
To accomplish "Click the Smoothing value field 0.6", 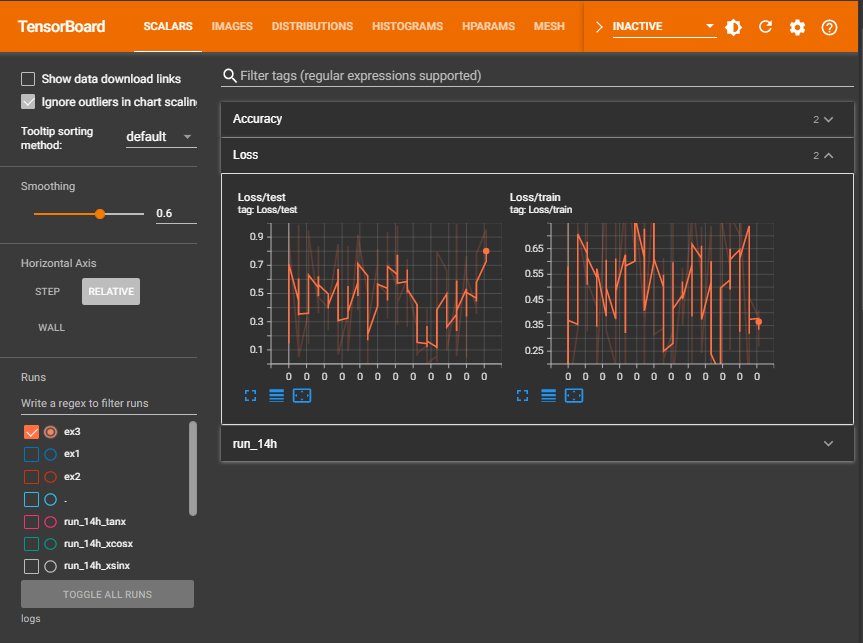I will click(x=176, y=213).
